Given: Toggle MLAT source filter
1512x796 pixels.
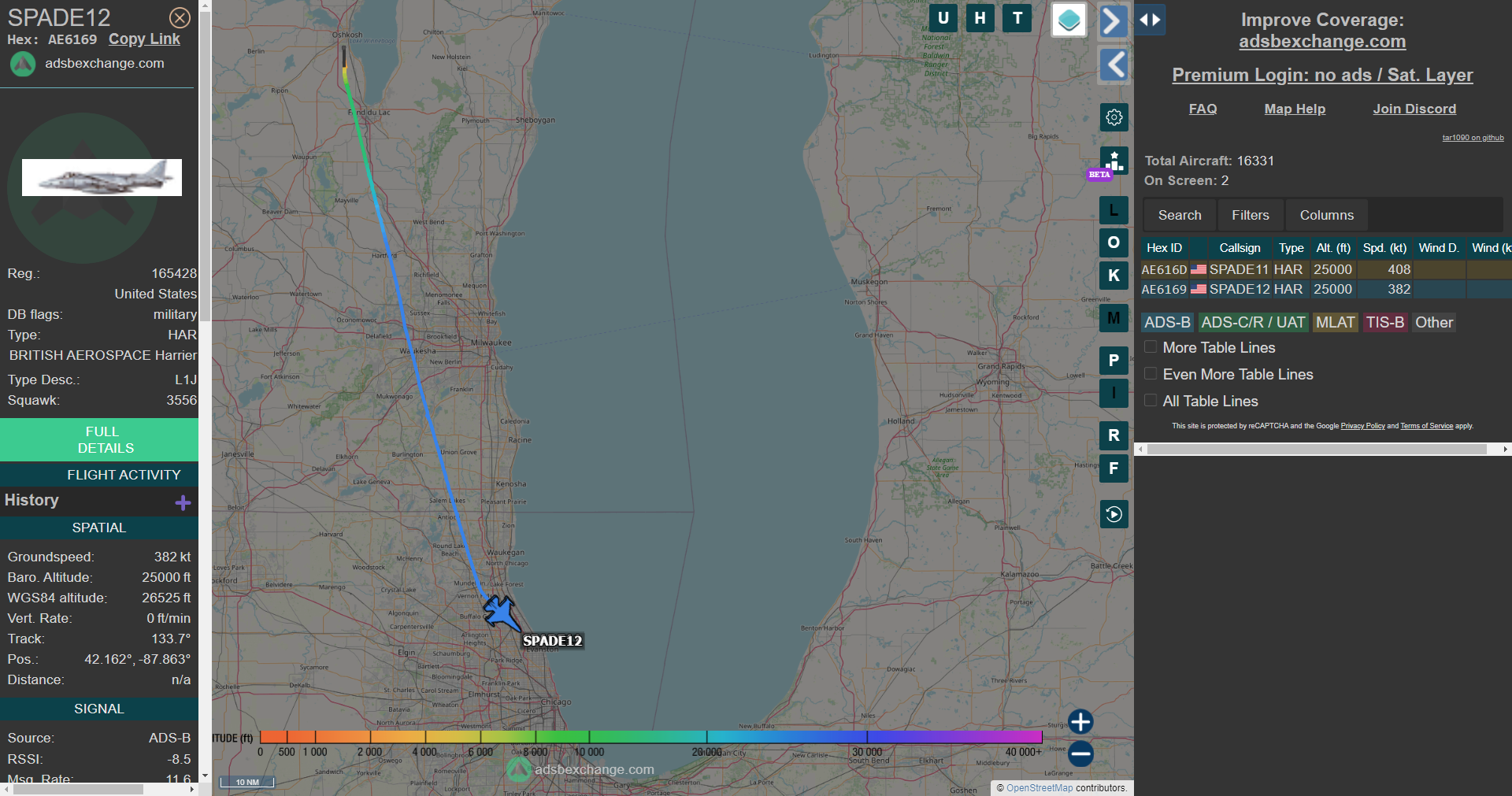Looking at the screenshot, I should pos(1336,322).
